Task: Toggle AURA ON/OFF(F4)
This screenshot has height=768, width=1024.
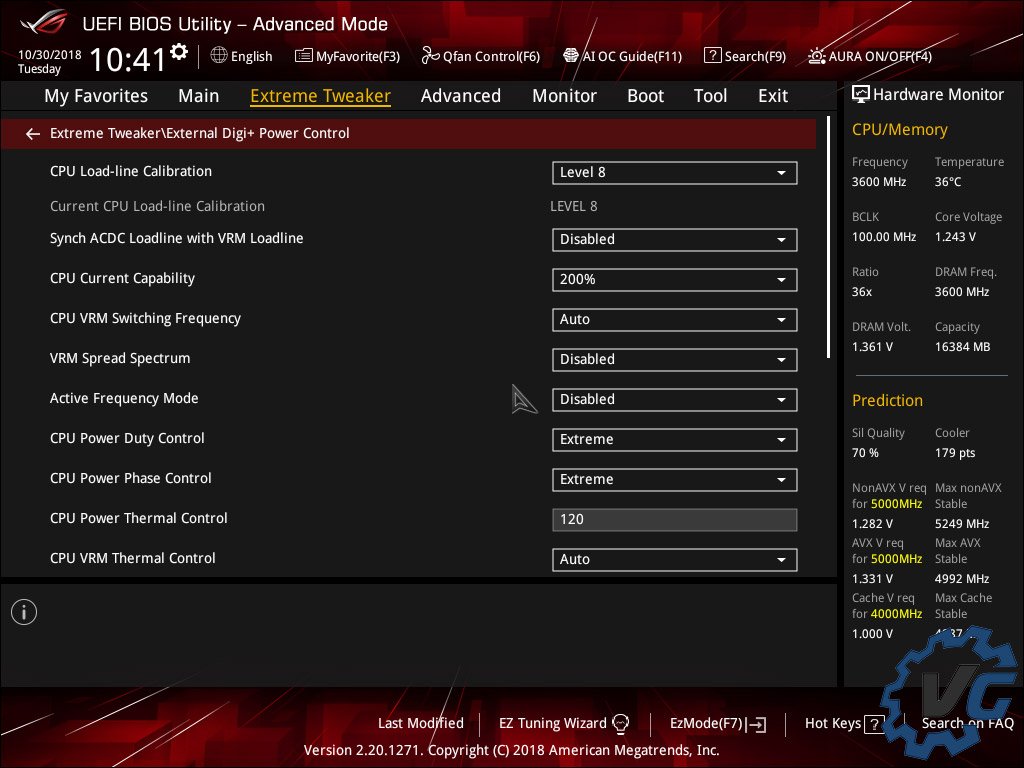Action: point(870,56)
